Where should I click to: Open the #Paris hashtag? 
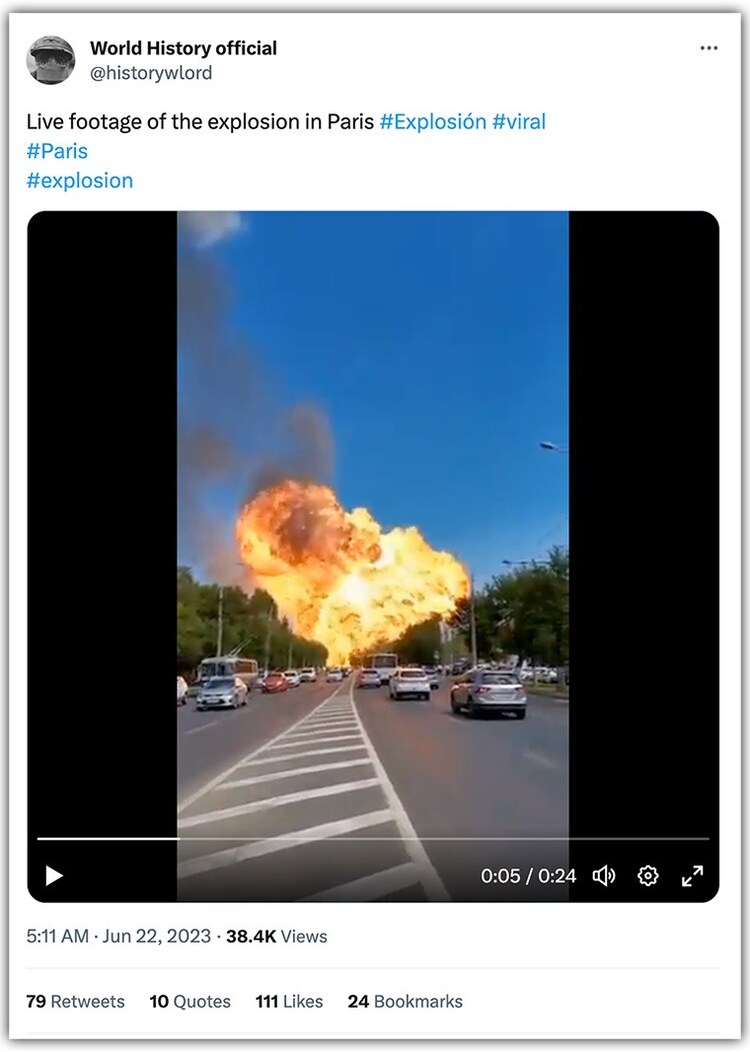[57, 151]
